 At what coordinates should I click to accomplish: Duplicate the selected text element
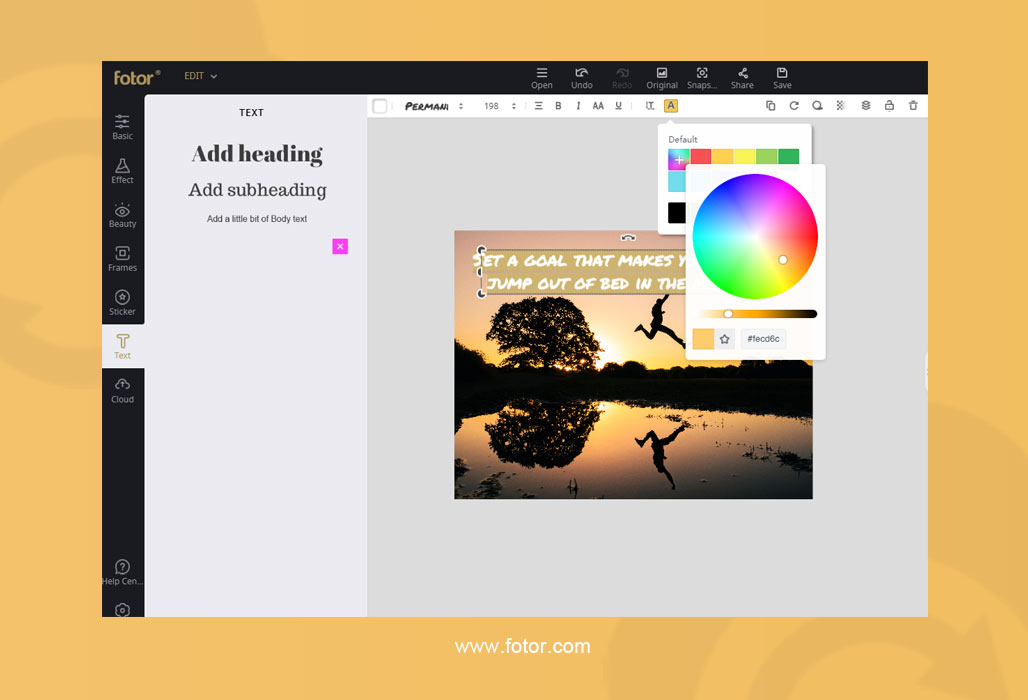click(x=770, y=106)
